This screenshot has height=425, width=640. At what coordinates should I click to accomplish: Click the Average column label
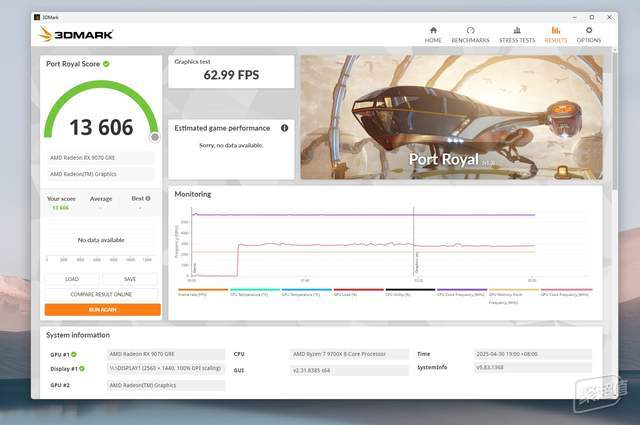pos(101,199)
